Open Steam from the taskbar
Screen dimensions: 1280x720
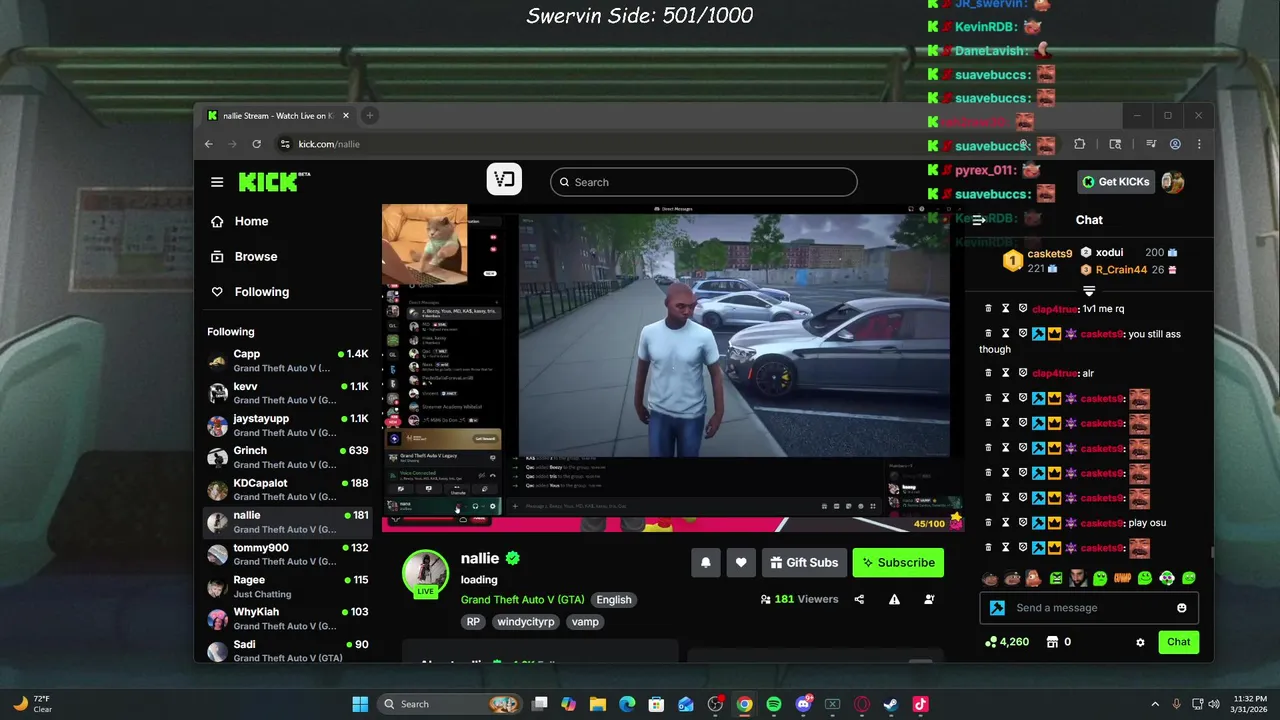coord(891,704)
